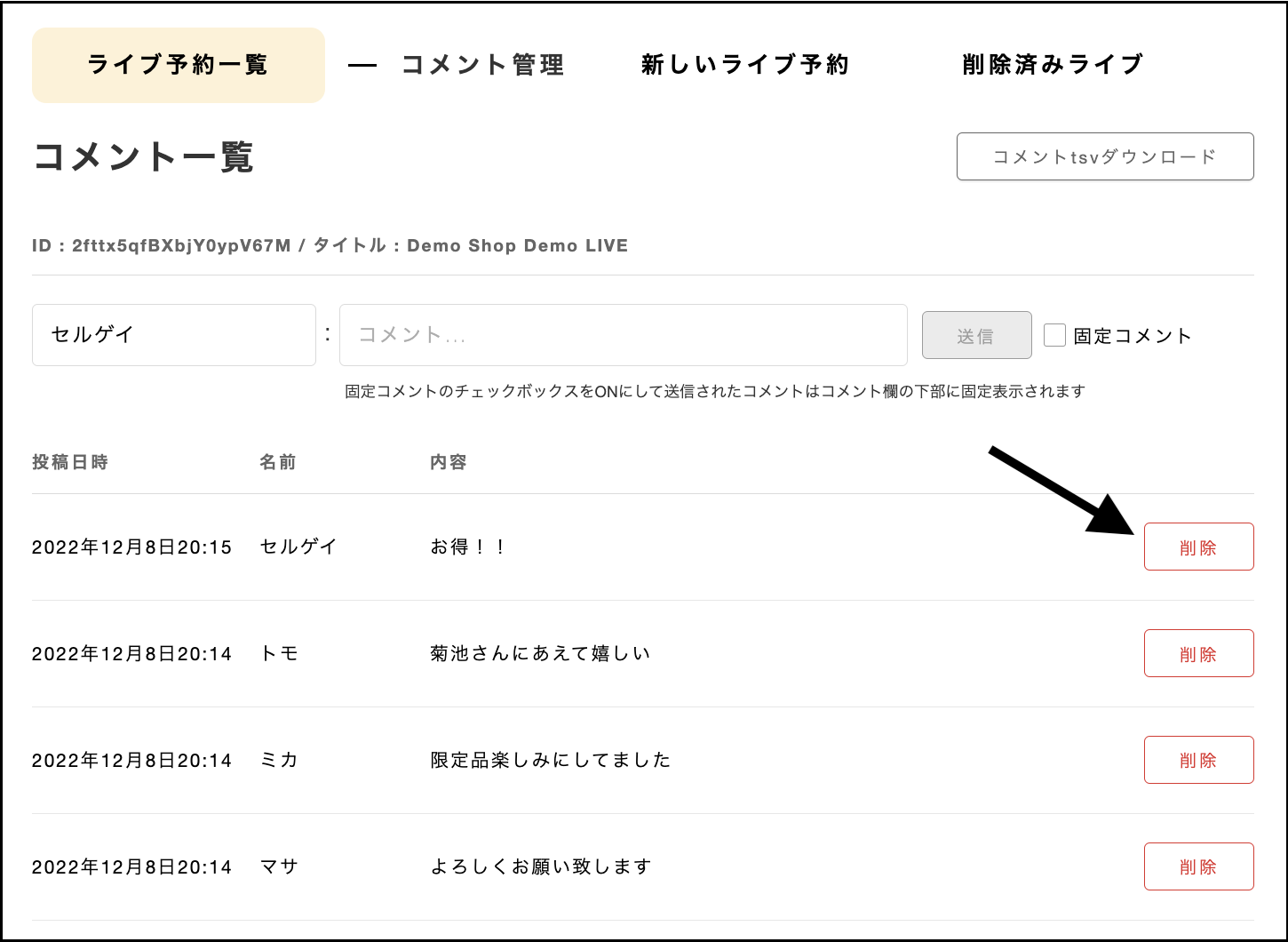
Task: Click the コメント一覧 page heading
Action: pyautogui.click(x=144, y=157)
